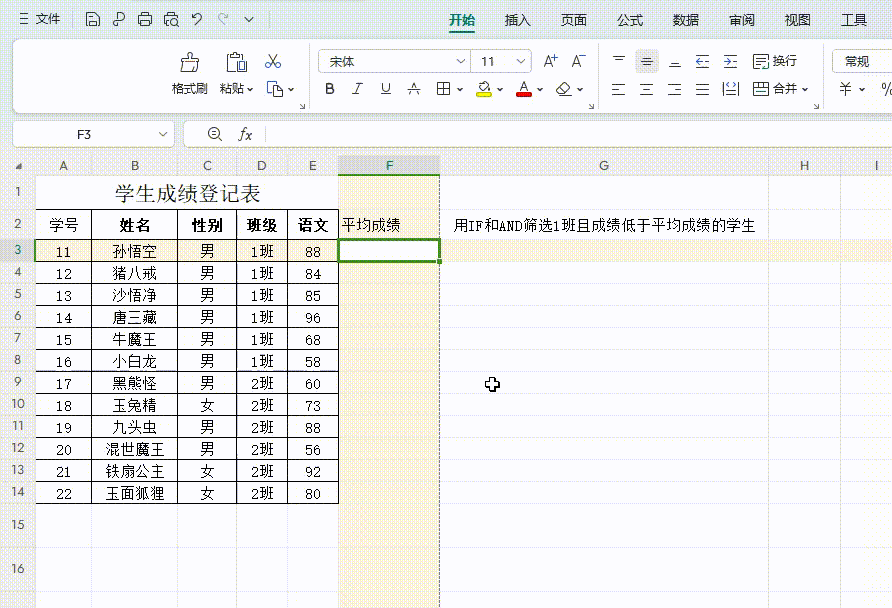Increase font size with A+ icon

[x=550, y=61]
